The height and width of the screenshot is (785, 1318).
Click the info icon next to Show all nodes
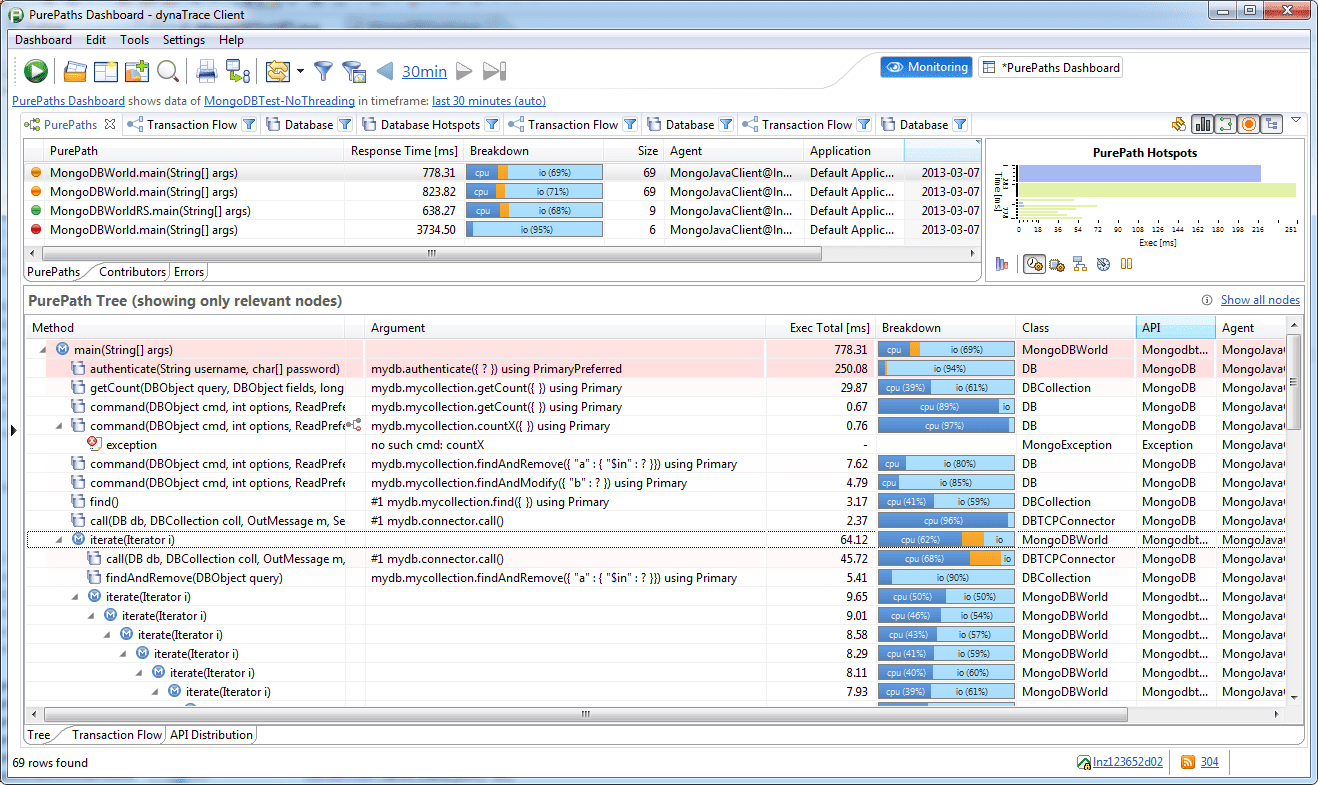point(1208,300)
